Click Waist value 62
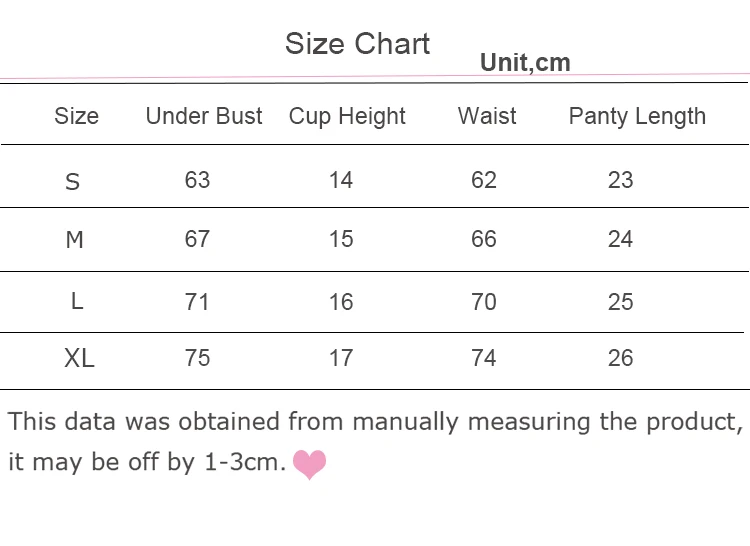The image size is (750, 546). point(484,180)
